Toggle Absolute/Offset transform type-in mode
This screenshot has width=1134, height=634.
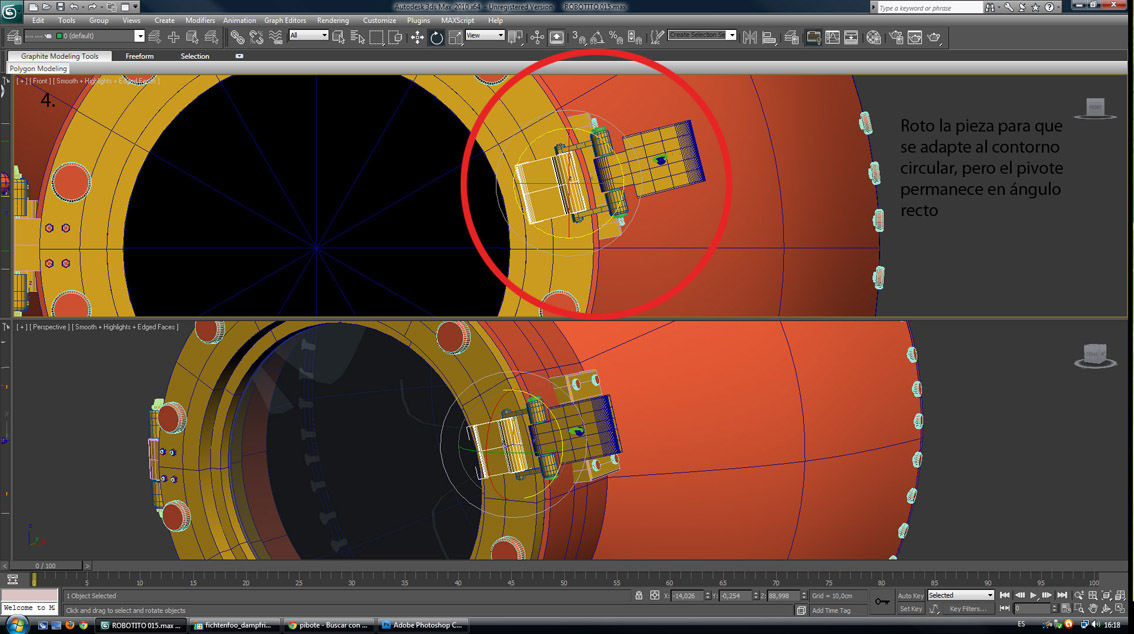click(655, 595)
